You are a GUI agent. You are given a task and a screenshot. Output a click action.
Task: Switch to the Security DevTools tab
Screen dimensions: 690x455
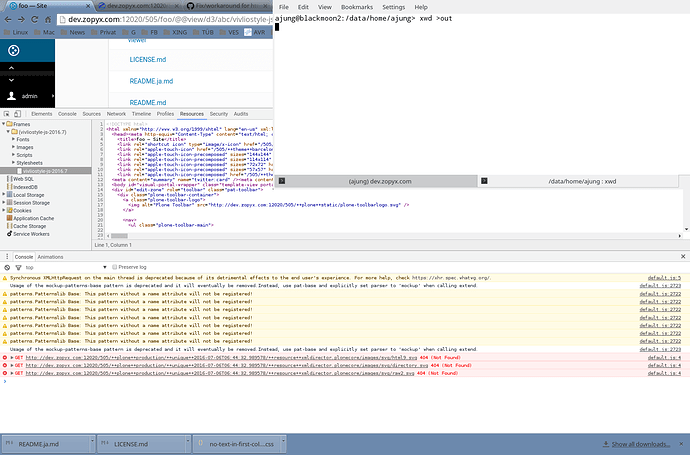219,114
